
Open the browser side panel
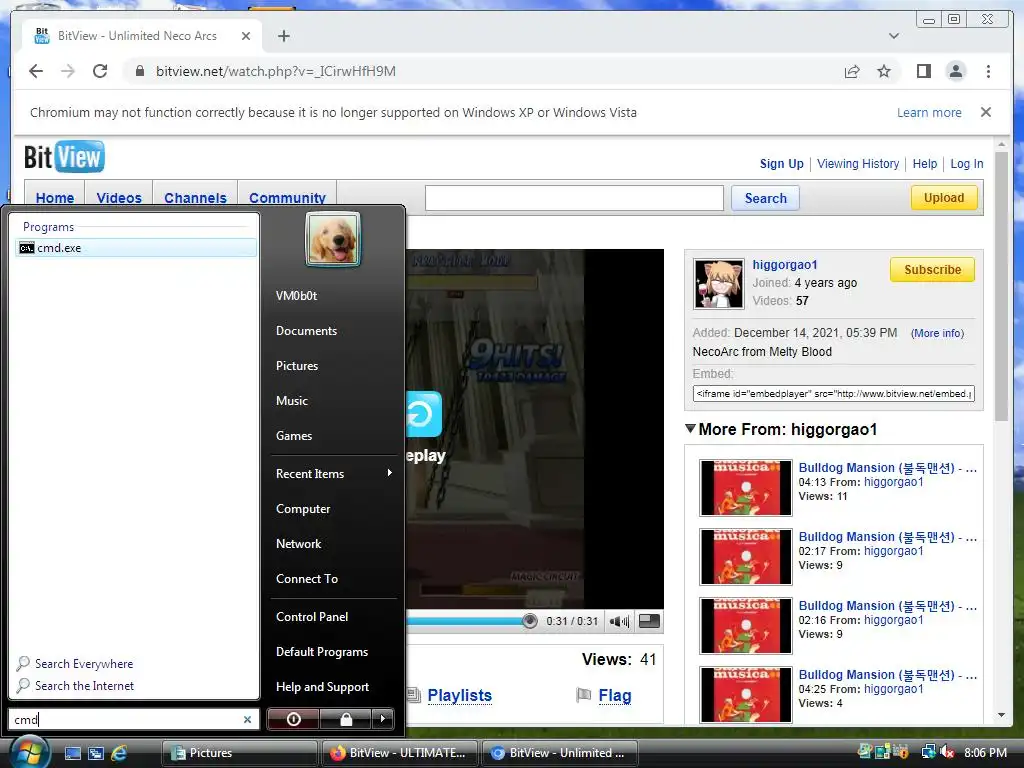click(923, 71)
